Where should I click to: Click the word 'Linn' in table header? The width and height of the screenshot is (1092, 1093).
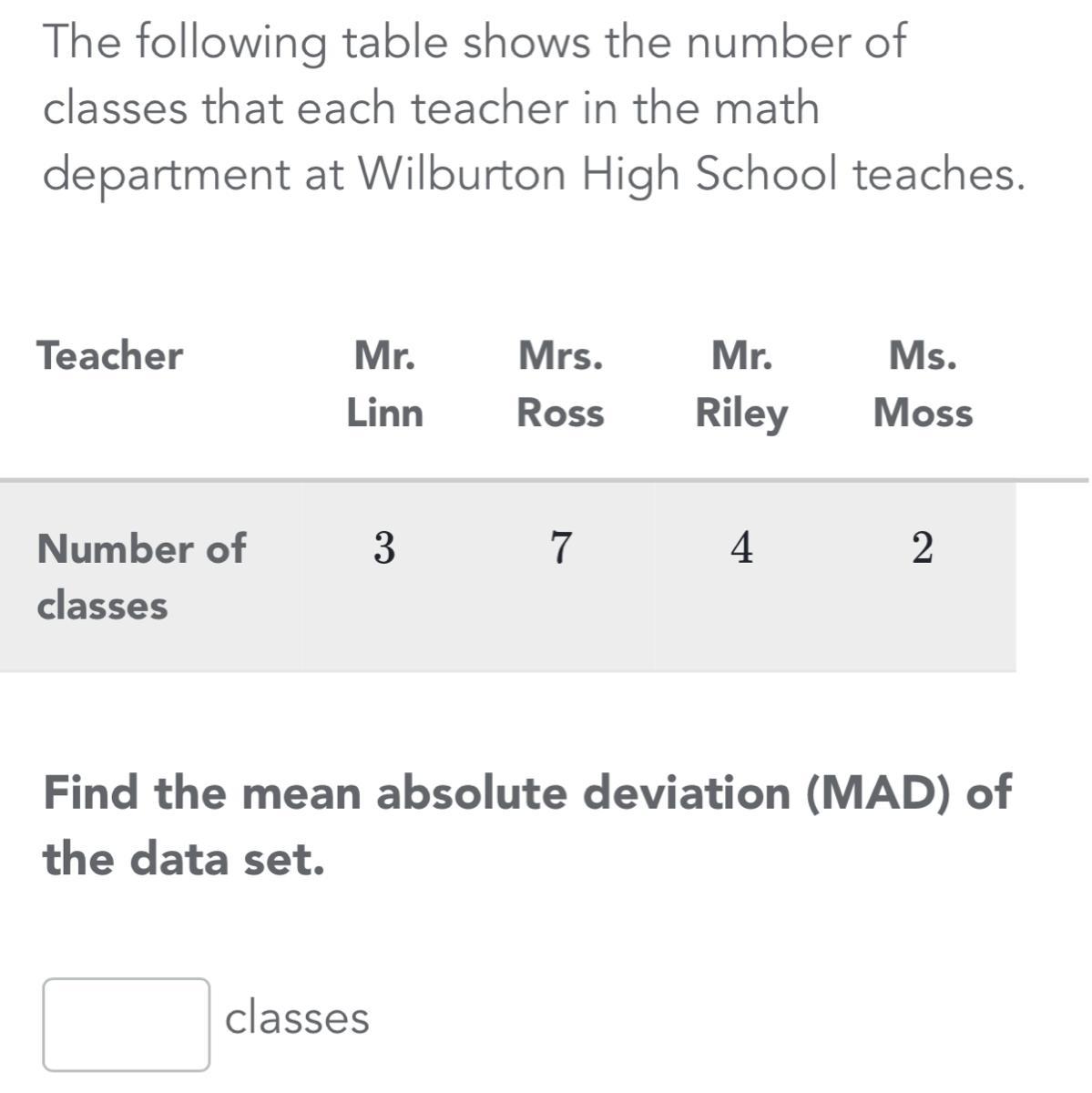(385, 414)
